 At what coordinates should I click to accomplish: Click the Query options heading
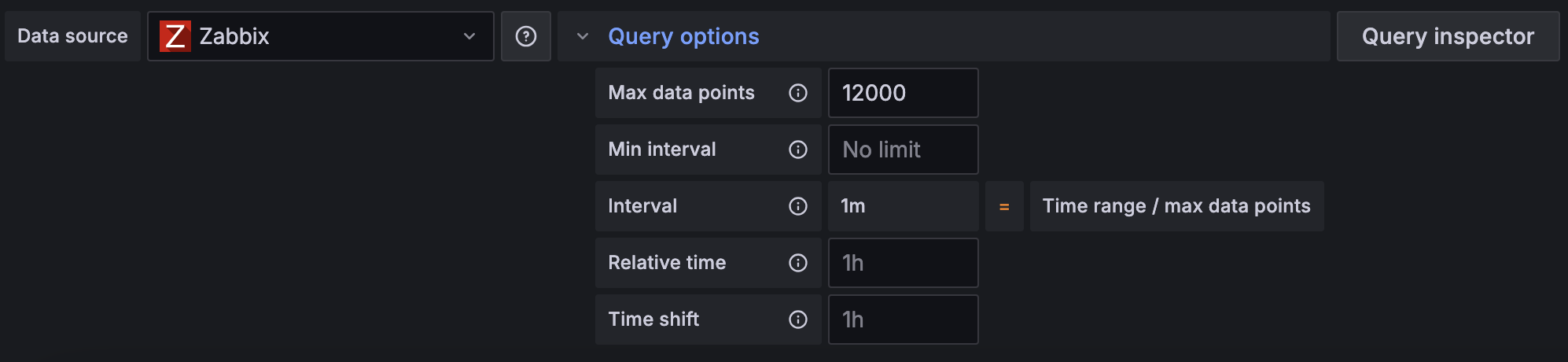coord(684,36)
